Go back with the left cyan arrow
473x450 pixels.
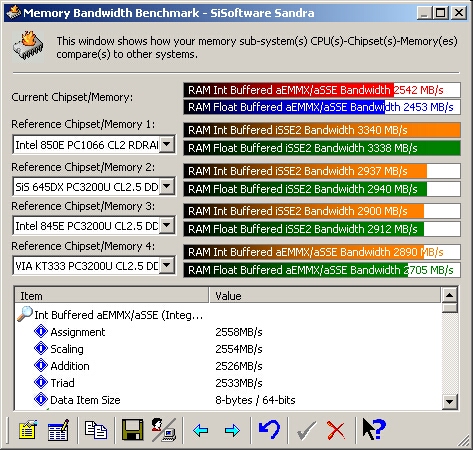pos(200,430)
